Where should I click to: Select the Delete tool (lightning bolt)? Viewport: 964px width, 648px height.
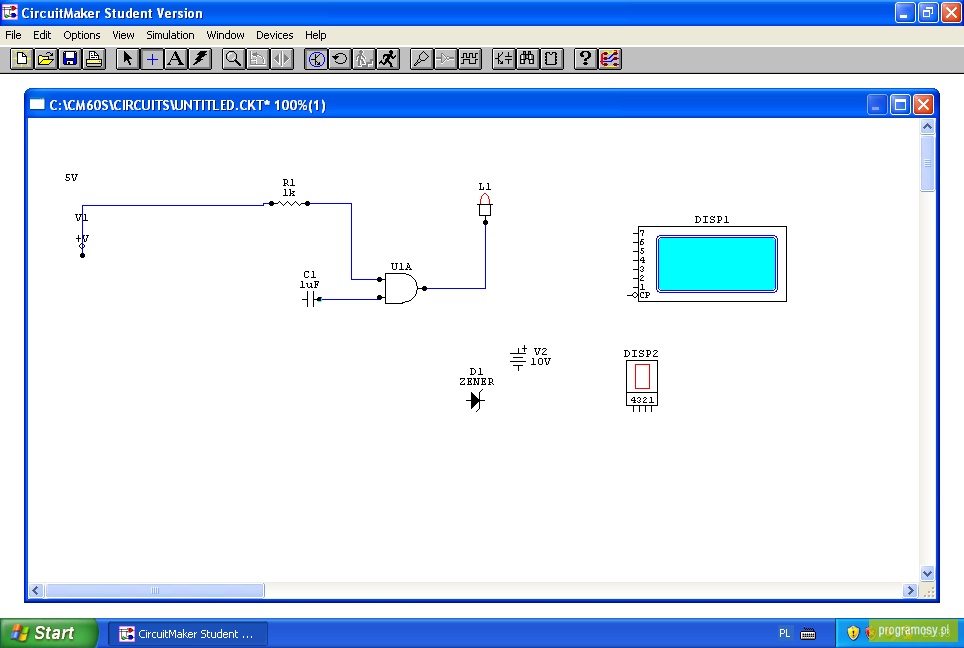200,59
